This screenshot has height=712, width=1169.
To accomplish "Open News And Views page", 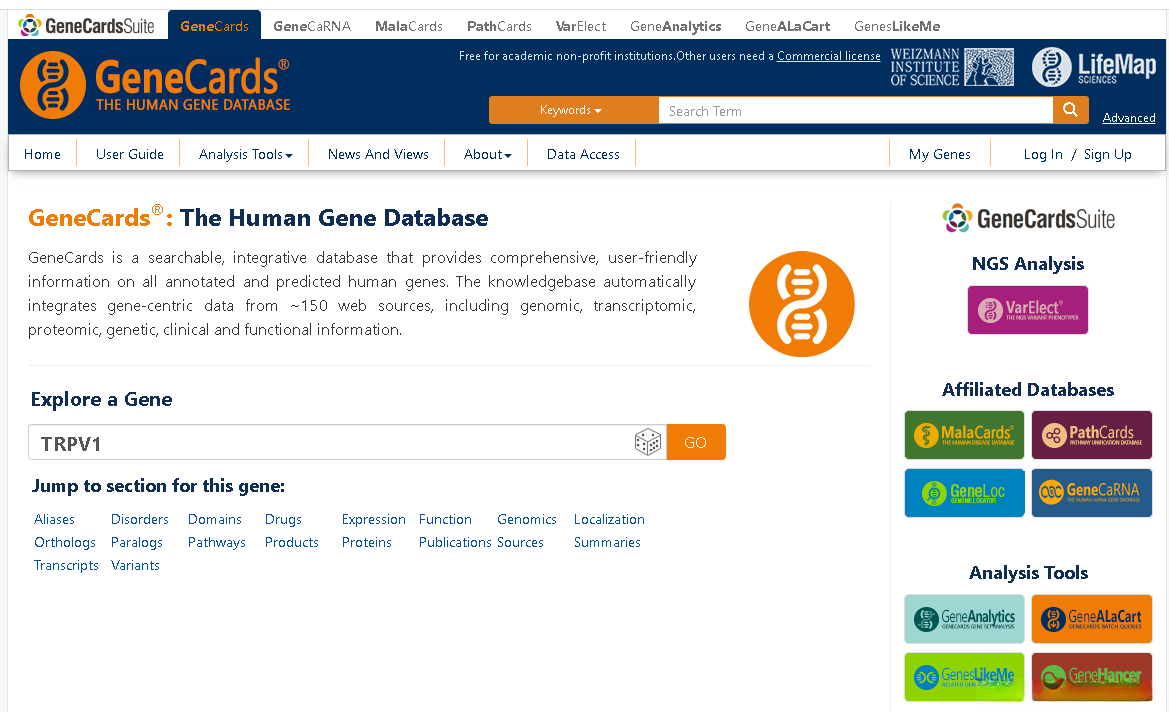I will click(x=378, y=154).
